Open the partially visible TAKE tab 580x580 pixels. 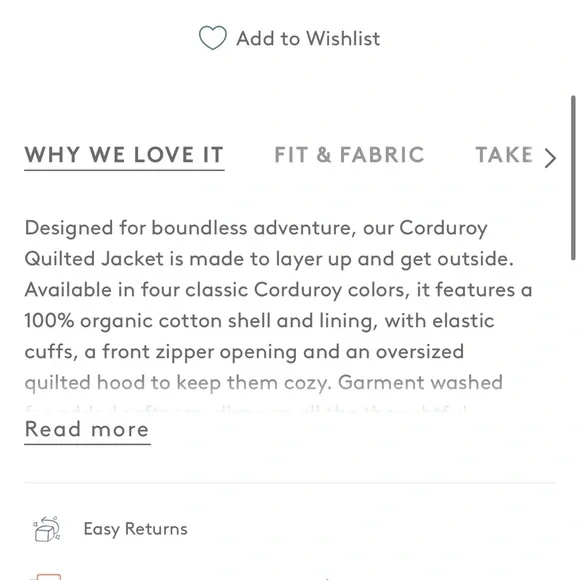pos(504,154)
